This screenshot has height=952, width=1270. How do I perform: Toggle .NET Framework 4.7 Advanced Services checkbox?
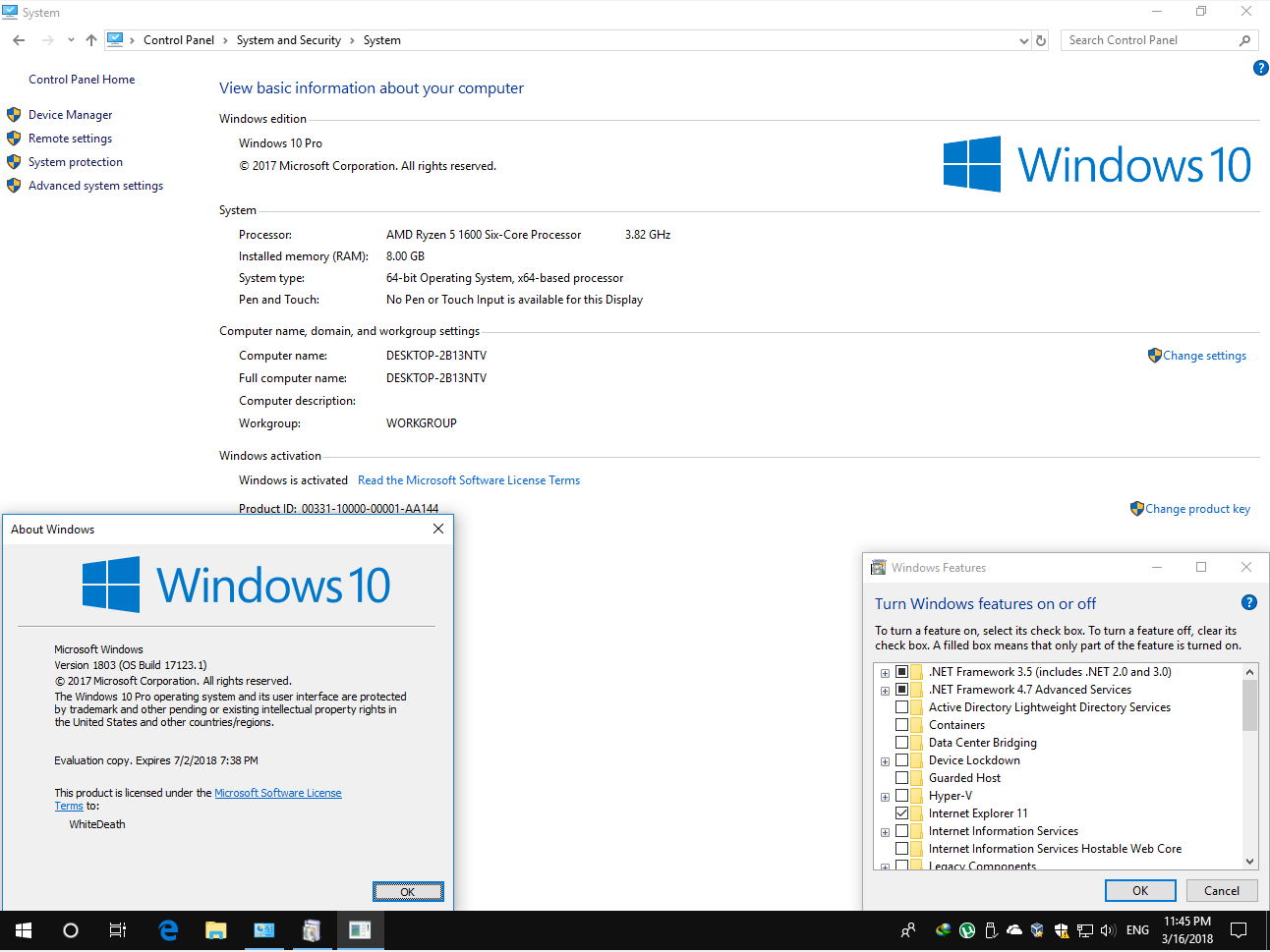coord(901,690)
